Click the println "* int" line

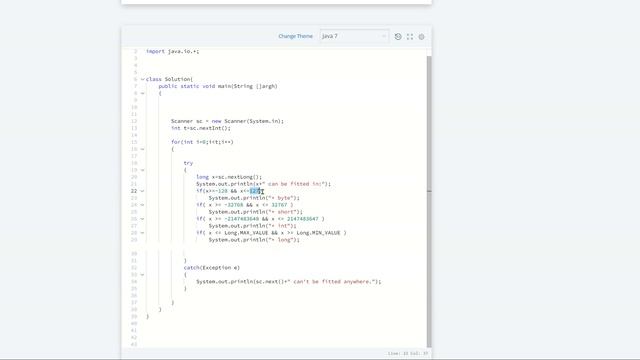[253, 226]
